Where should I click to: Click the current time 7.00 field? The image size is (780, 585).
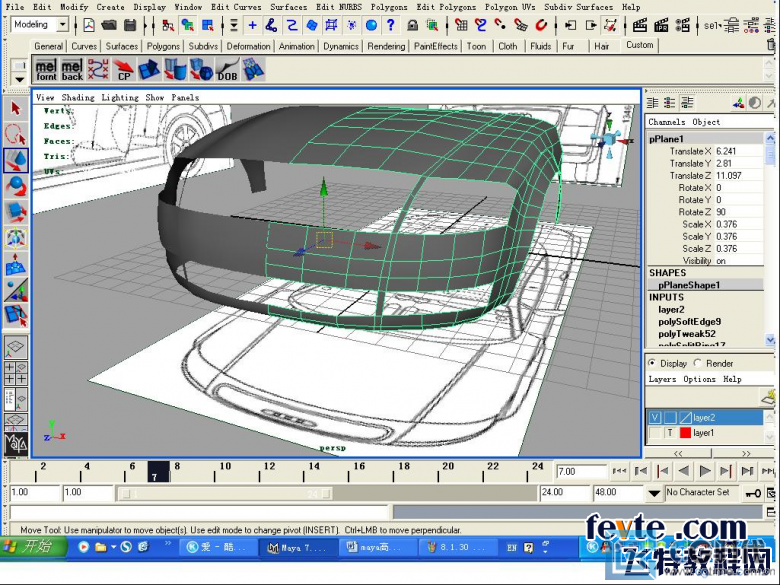coord(582,471)
